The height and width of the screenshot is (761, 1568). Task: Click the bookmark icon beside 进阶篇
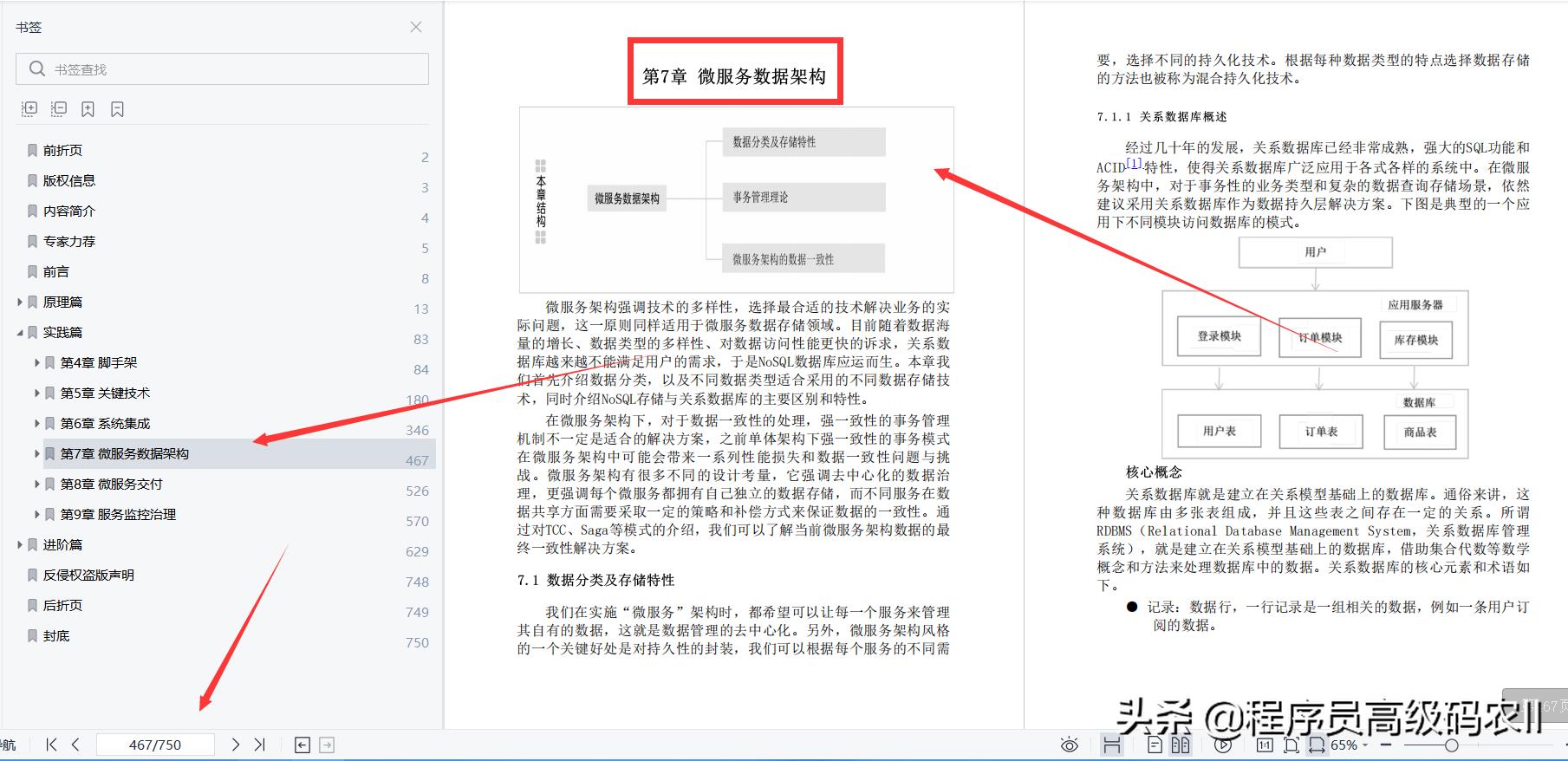coord(33,544)
